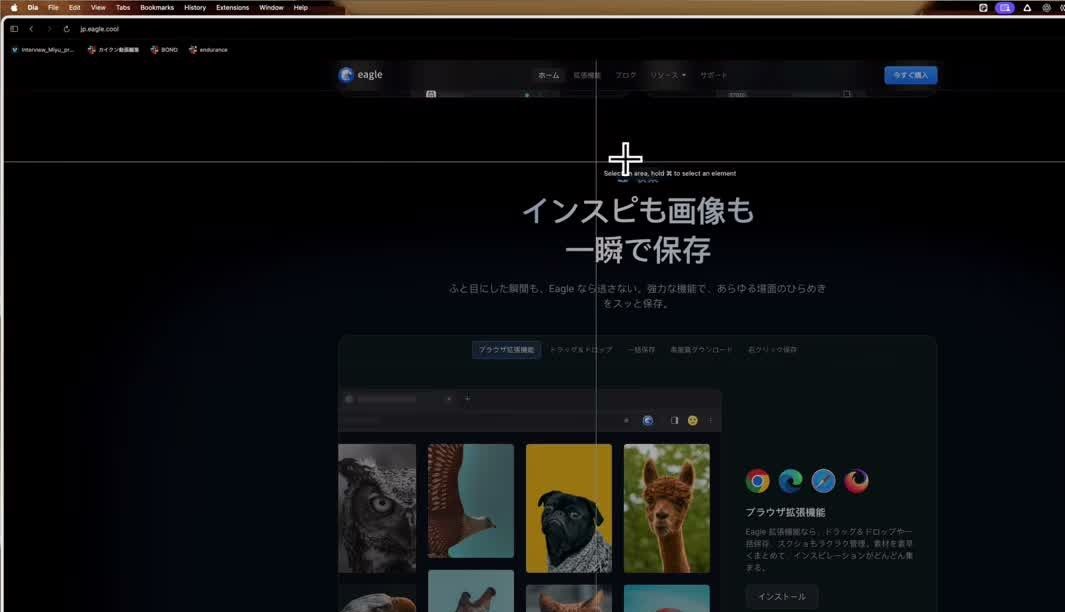1065x612 pixels.
Task: Go back with the back arrow
Action: point(31,29)
